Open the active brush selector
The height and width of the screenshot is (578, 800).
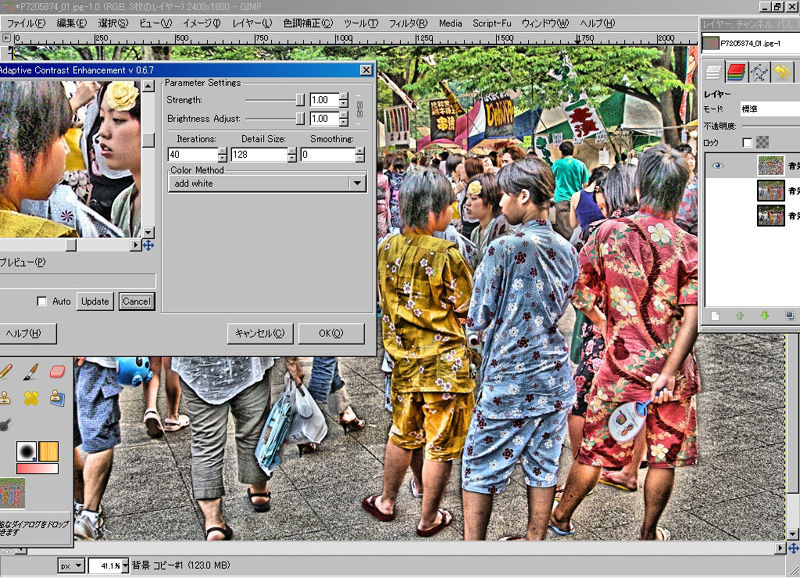coord(26,451)
